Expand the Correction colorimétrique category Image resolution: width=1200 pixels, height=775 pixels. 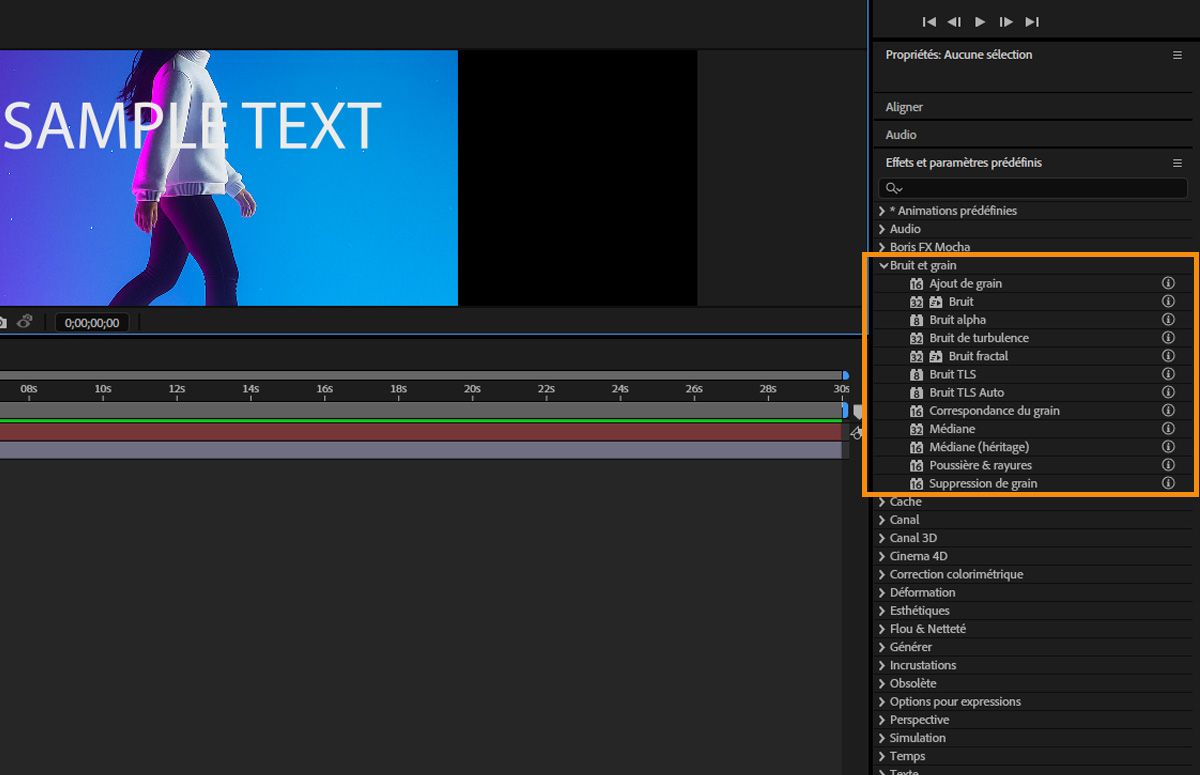(882, 575)
